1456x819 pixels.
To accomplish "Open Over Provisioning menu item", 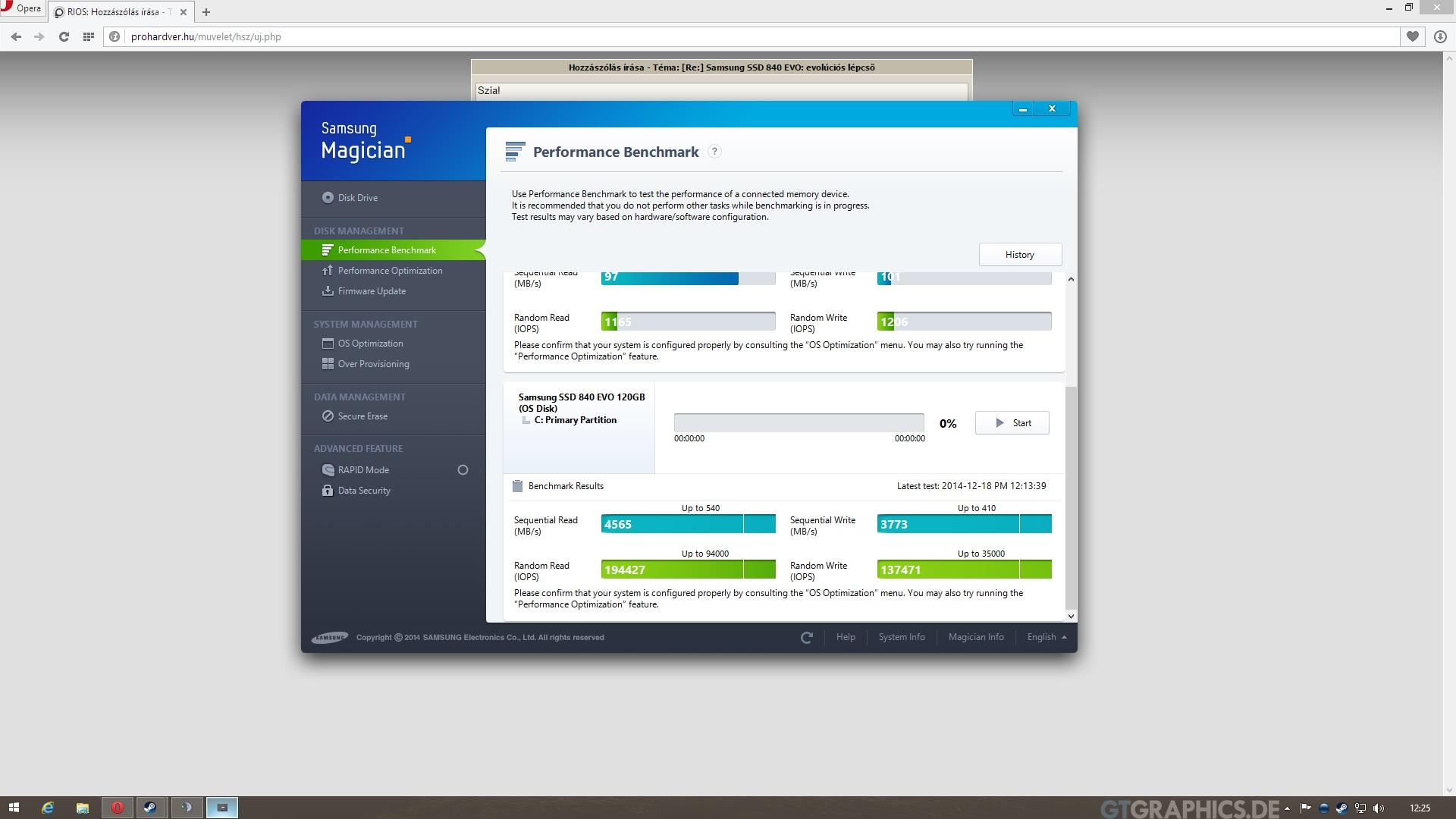I will 373,363.
